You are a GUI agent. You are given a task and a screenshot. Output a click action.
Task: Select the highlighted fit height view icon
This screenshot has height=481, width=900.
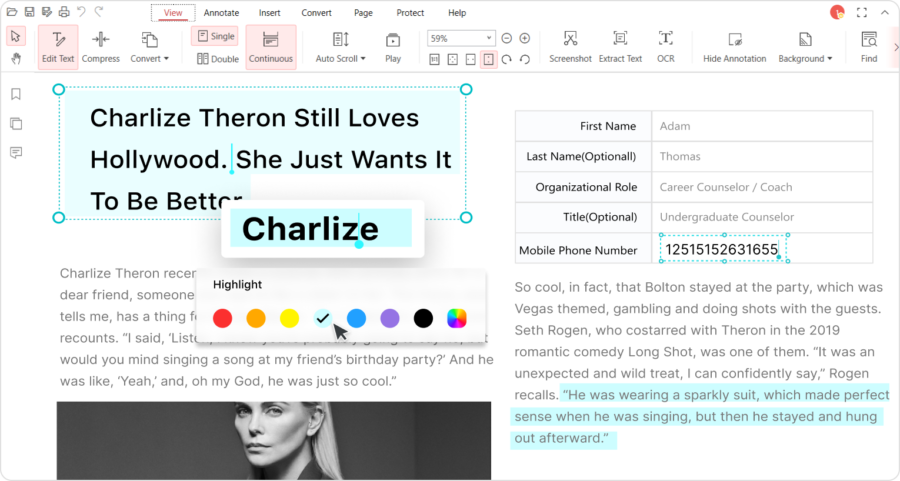click(488, 59)
